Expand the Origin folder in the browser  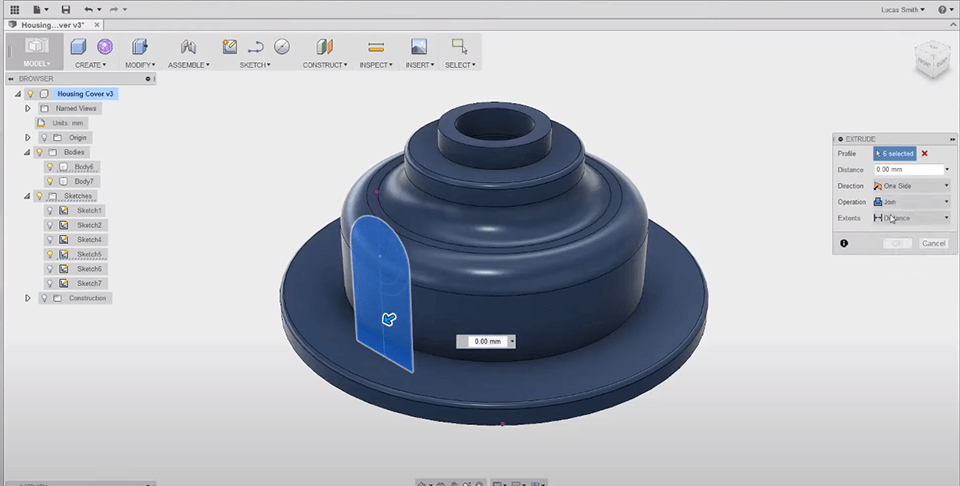coord(28,137)
